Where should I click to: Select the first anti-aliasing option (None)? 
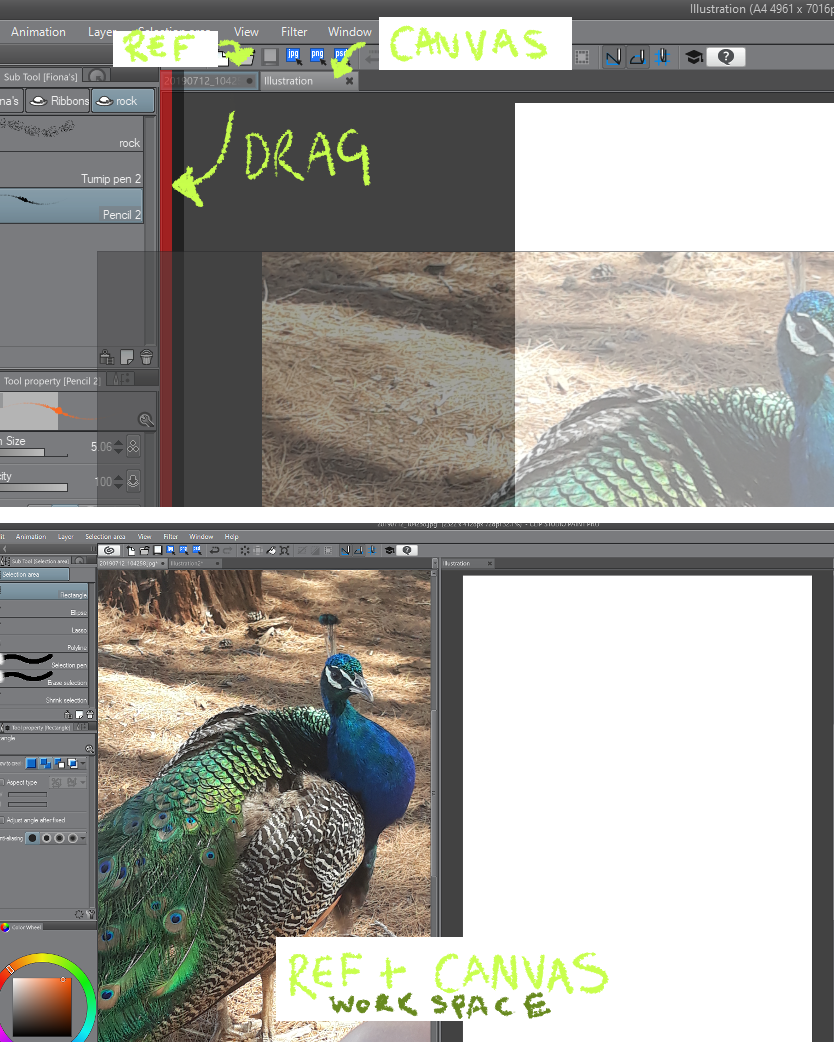33,838
